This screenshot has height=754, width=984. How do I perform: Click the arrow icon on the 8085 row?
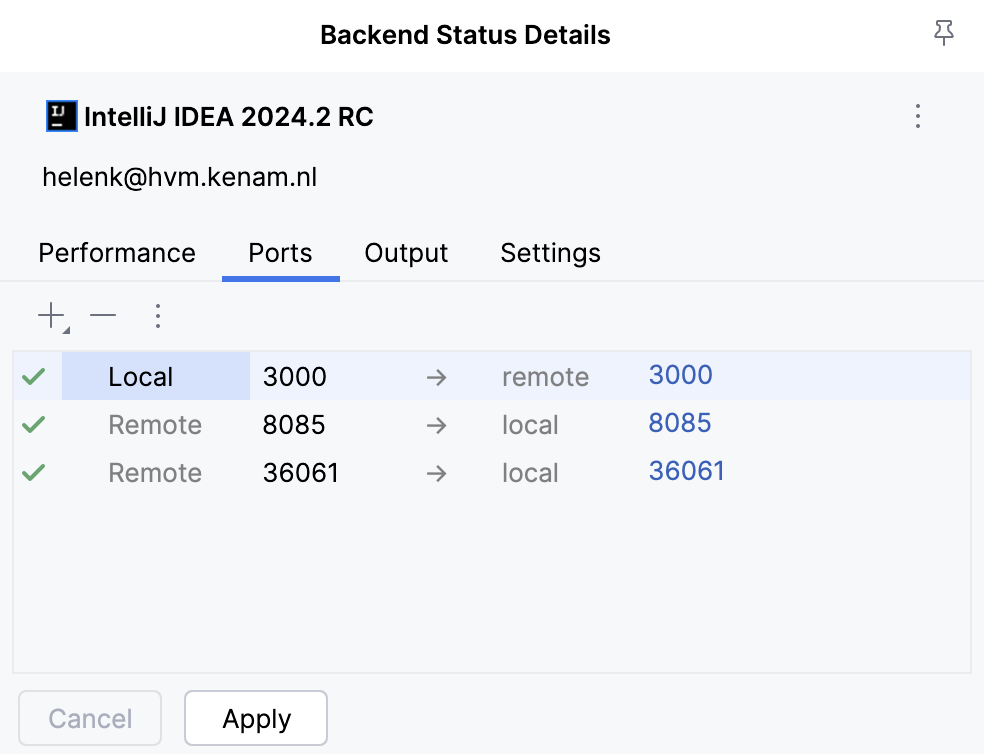click(436, 424)
